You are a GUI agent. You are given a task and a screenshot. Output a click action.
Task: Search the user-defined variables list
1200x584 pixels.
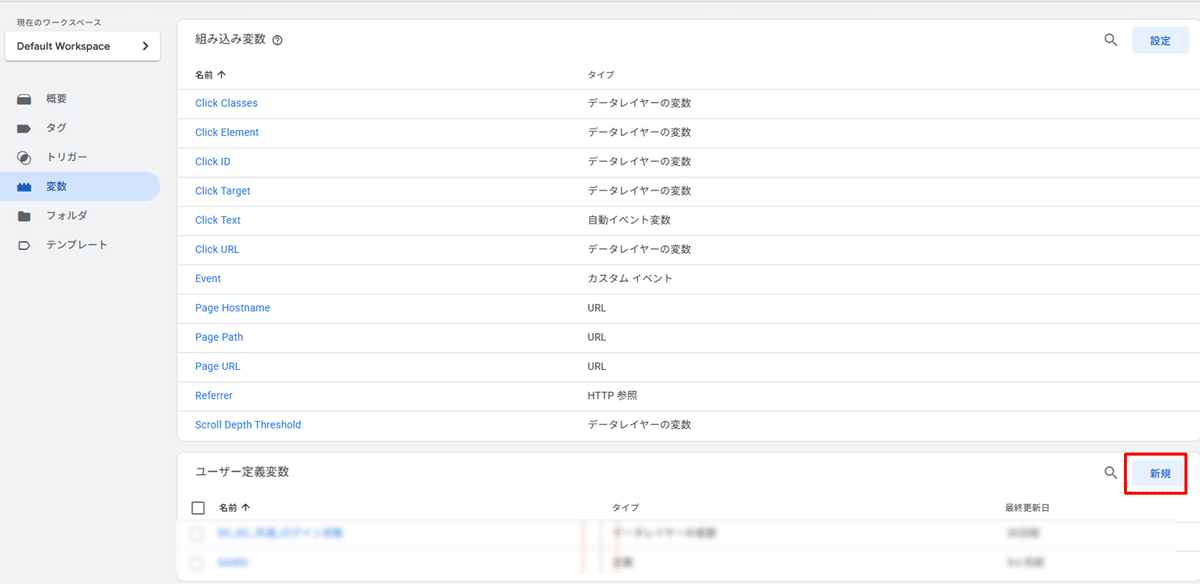click(x=1110, y=472)
